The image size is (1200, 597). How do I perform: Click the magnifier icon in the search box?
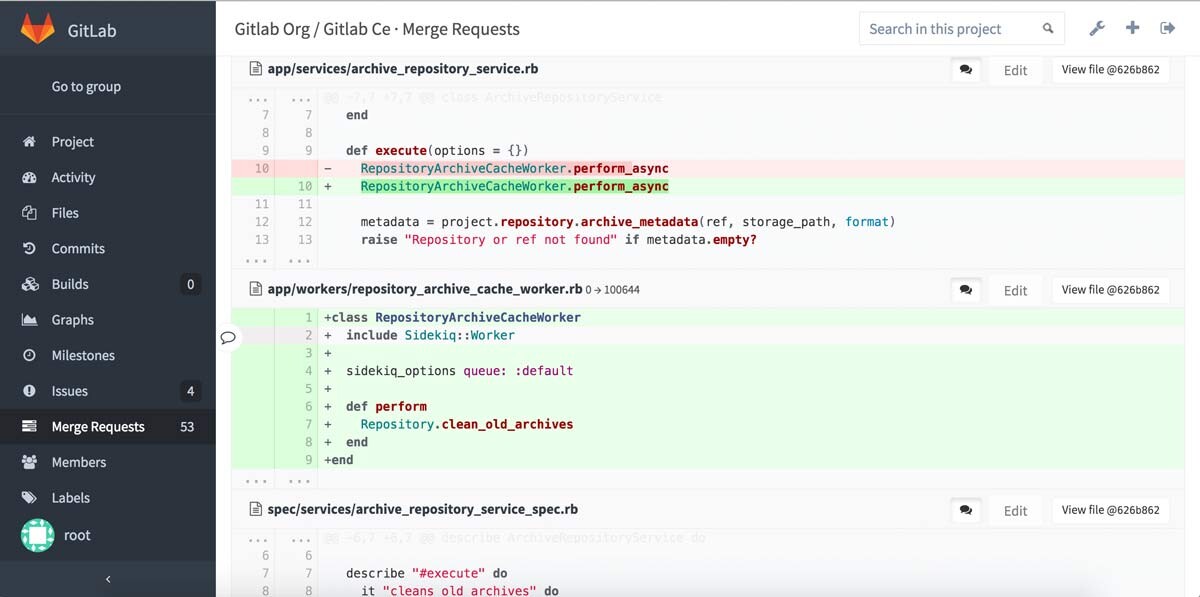[1047, 29]
